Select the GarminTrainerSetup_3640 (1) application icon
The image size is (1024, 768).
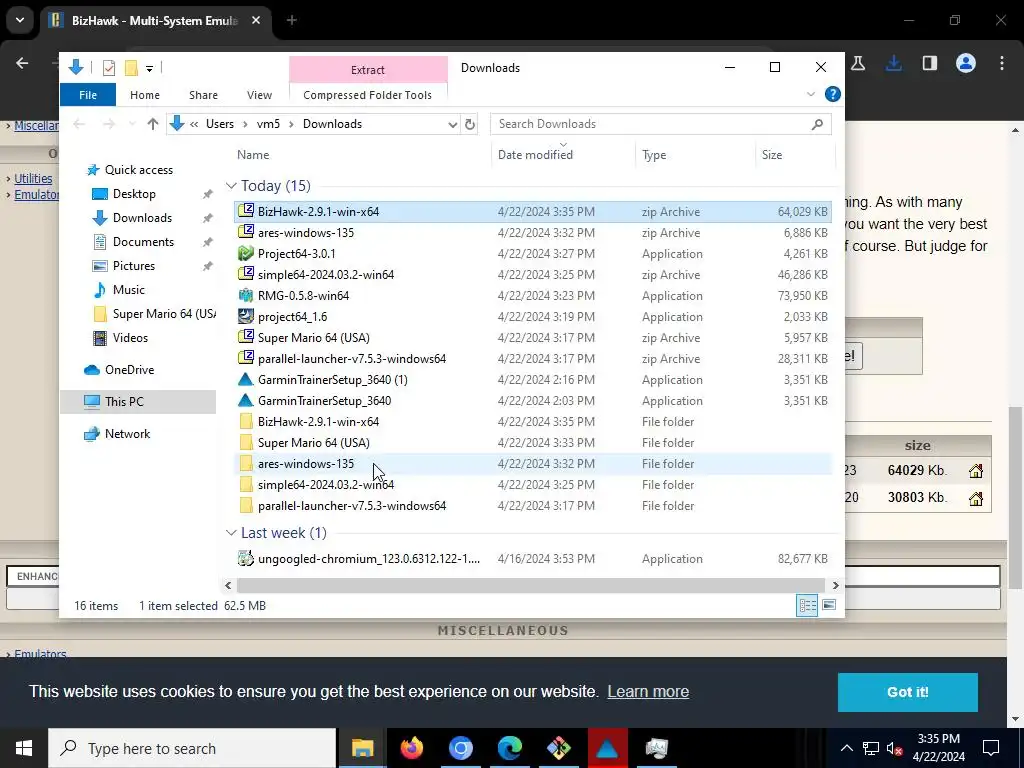pyautogui.click(x=246, y=379)
